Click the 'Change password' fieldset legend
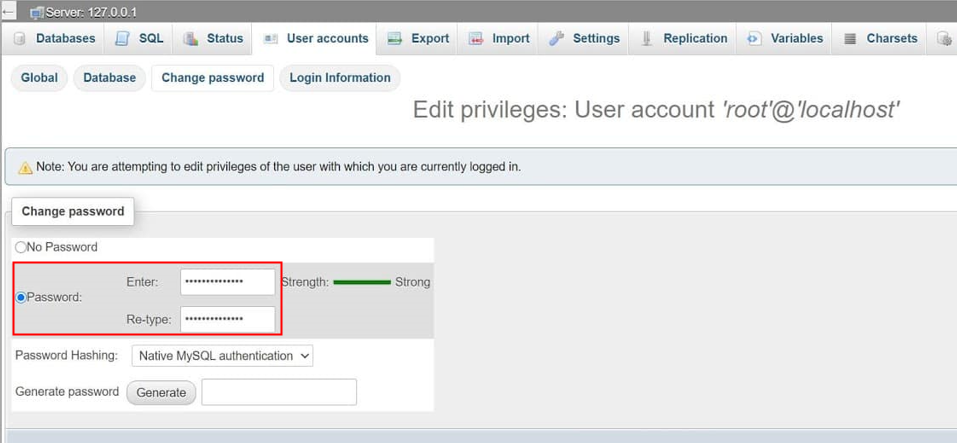This screenshot has height=443, width=957. tap(73, 211)
